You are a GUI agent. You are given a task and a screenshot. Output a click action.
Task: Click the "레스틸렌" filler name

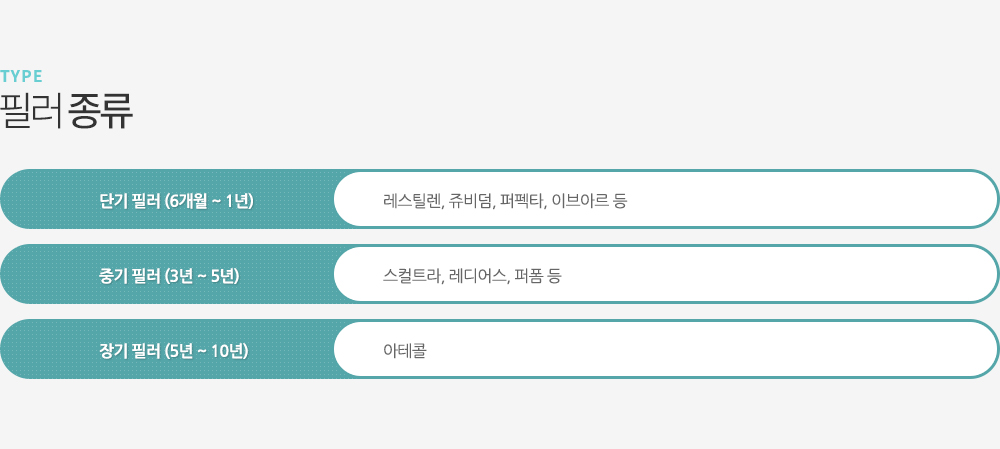click(x=411, y=200)
